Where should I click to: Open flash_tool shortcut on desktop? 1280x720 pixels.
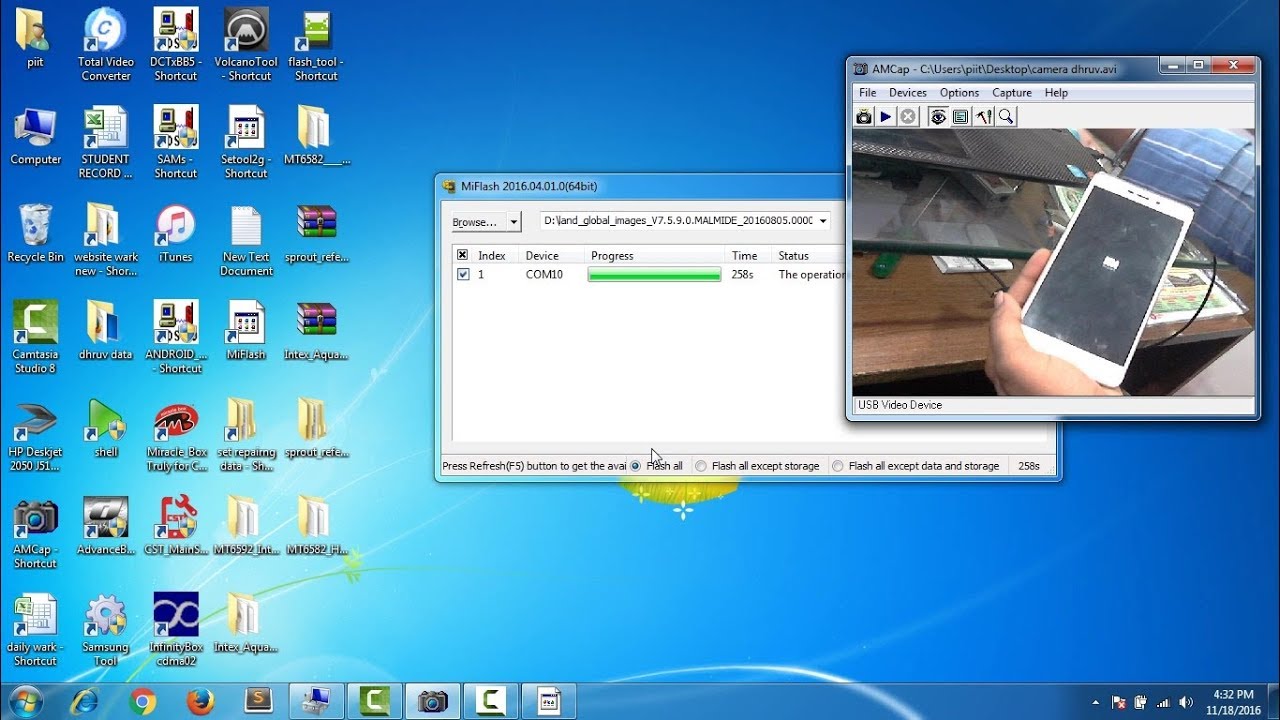pos(316,44)
